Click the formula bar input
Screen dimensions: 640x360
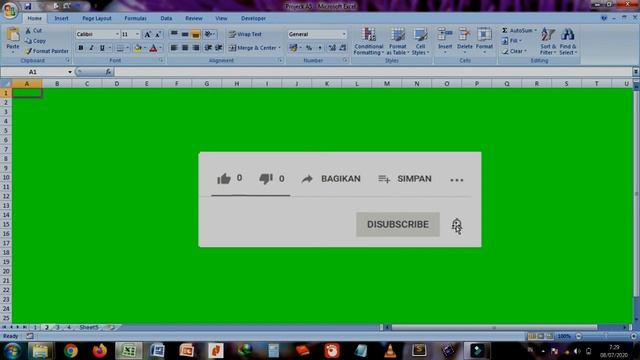(372, 72)
